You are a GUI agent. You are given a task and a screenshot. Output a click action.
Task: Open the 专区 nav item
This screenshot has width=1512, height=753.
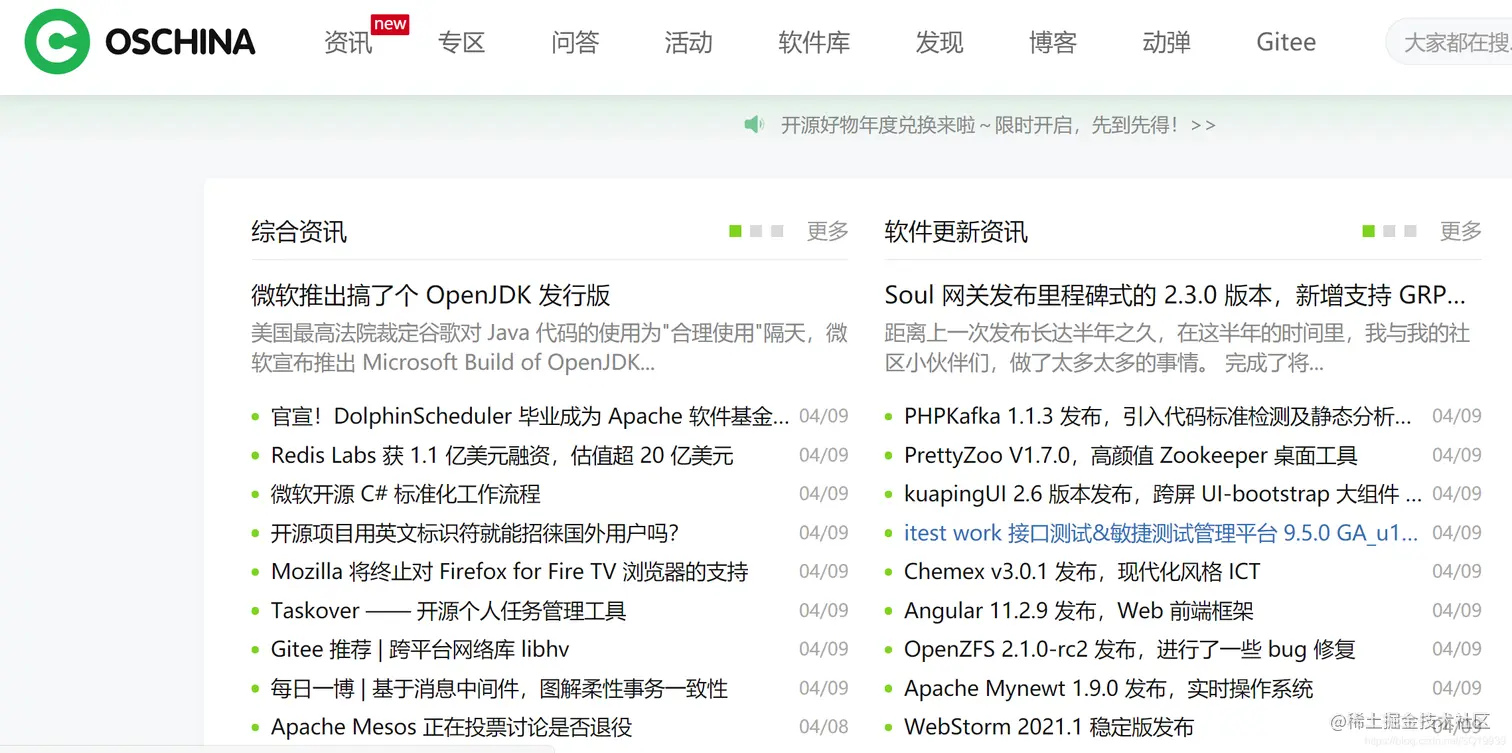coord(461,42)
